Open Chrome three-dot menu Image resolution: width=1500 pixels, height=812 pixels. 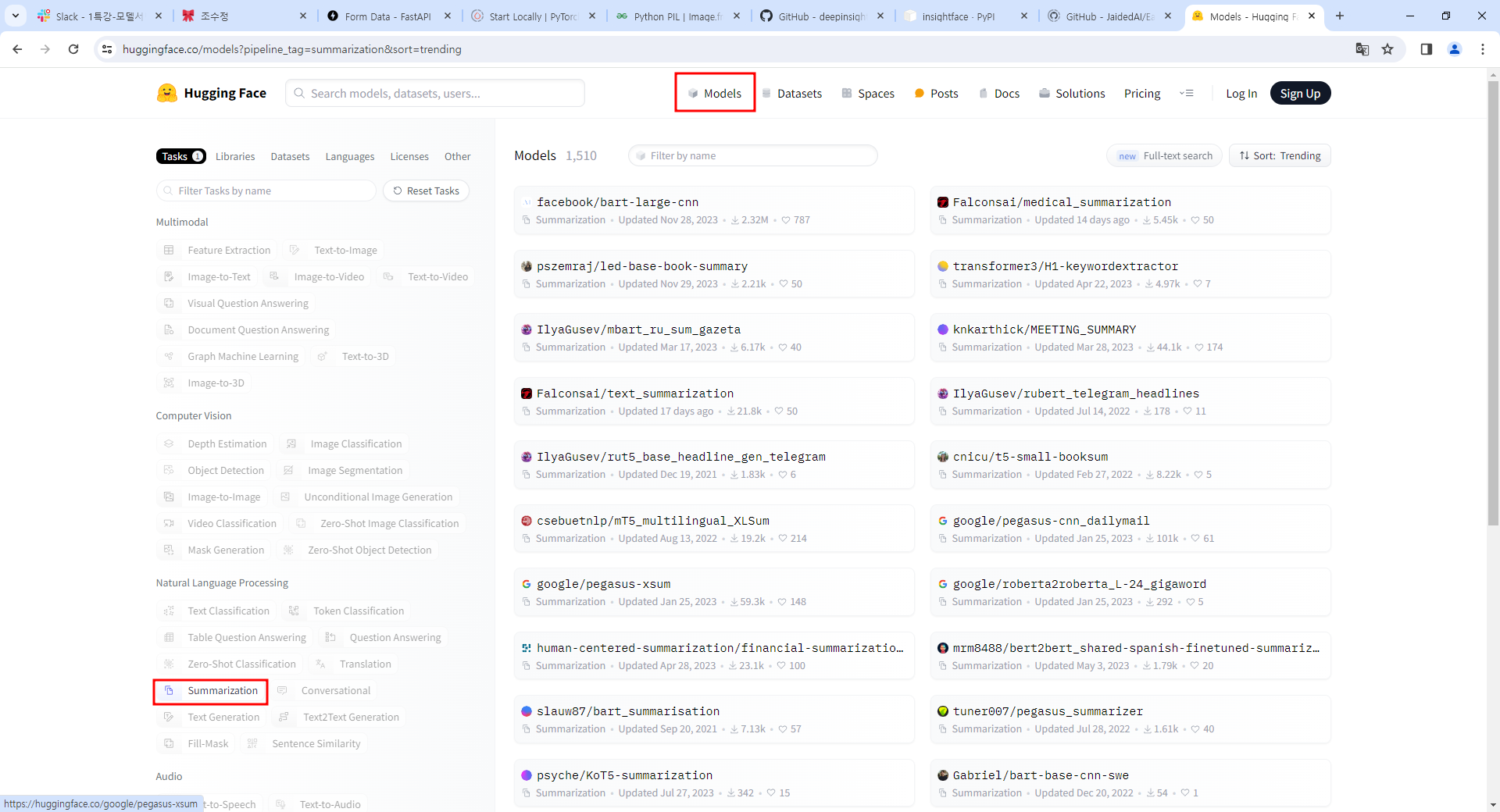pos(1483,49)
